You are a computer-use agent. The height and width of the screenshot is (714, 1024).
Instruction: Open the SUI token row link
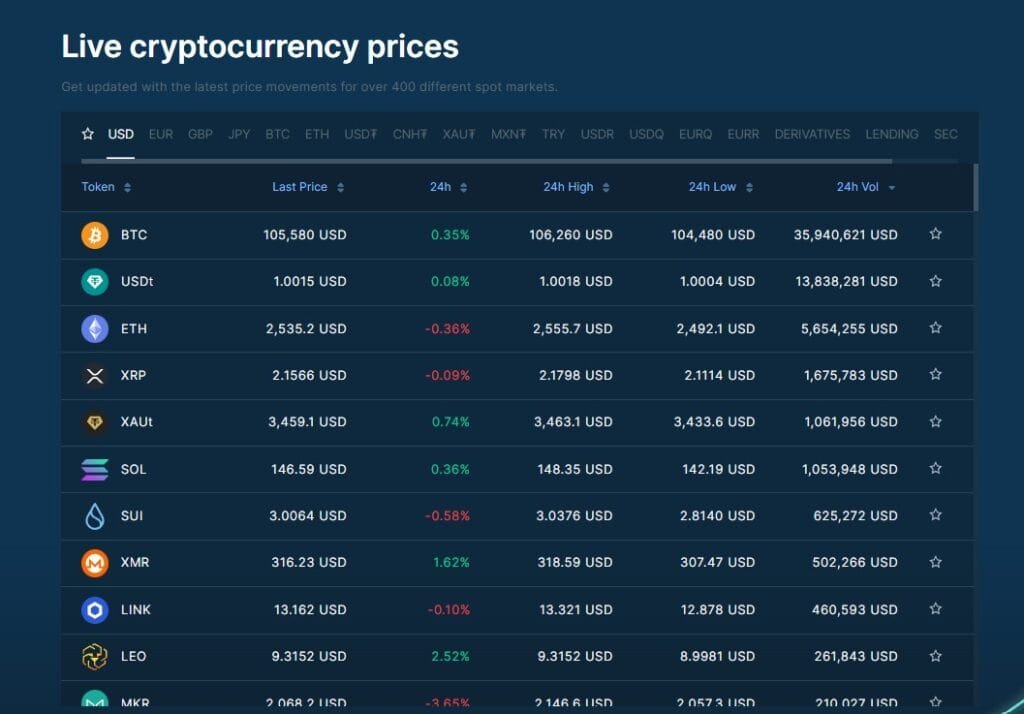pyautogui.click(x=131, y=516)
